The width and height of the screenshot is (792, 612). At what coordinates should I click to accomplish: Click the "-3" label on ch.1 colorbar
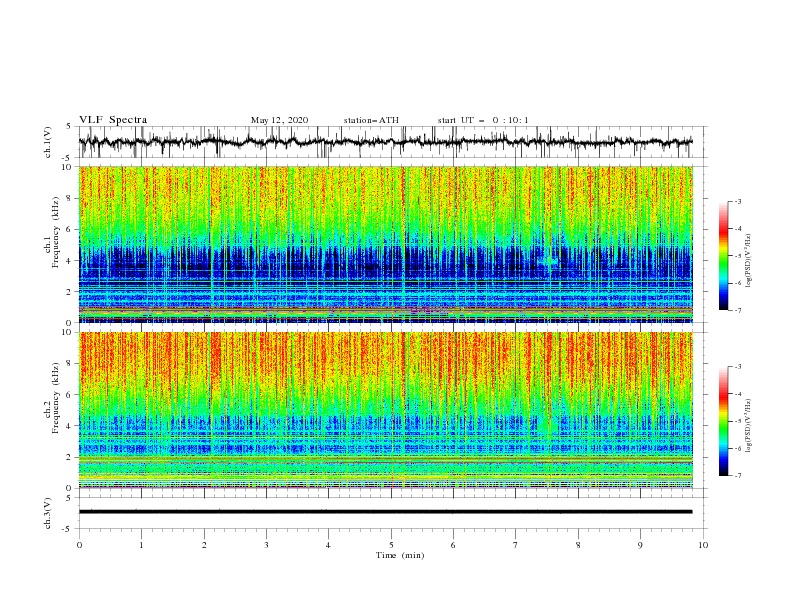737,201
